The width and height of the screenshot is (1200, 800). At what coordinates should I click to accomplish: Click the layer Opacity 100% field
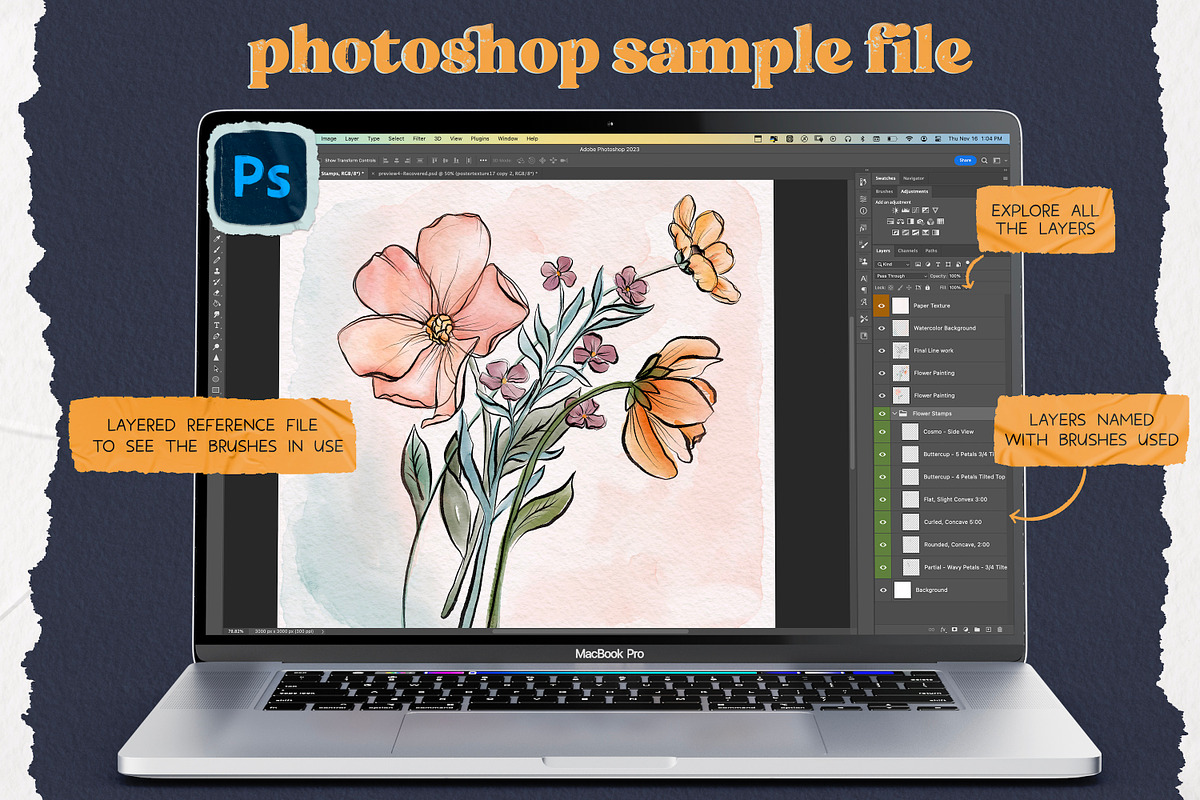[955, 276]
